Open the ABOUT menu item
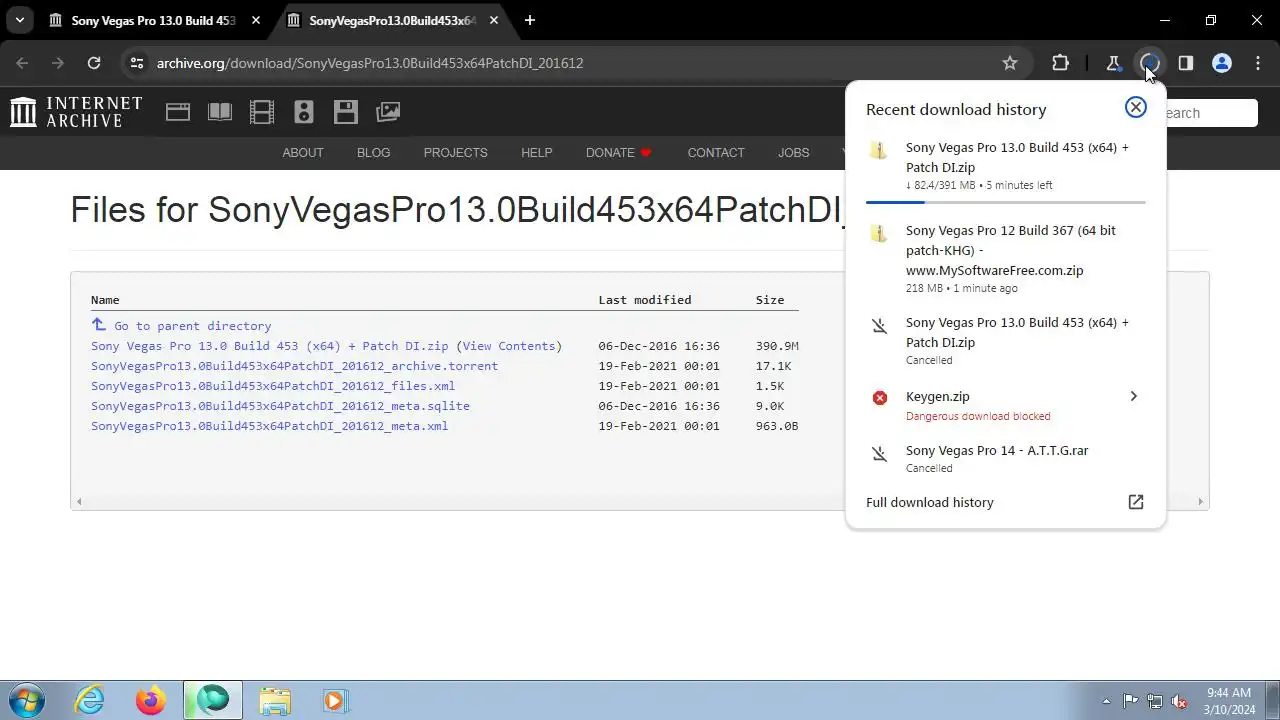The width and height of the screenshot is (1280, 720). [303, 152]
